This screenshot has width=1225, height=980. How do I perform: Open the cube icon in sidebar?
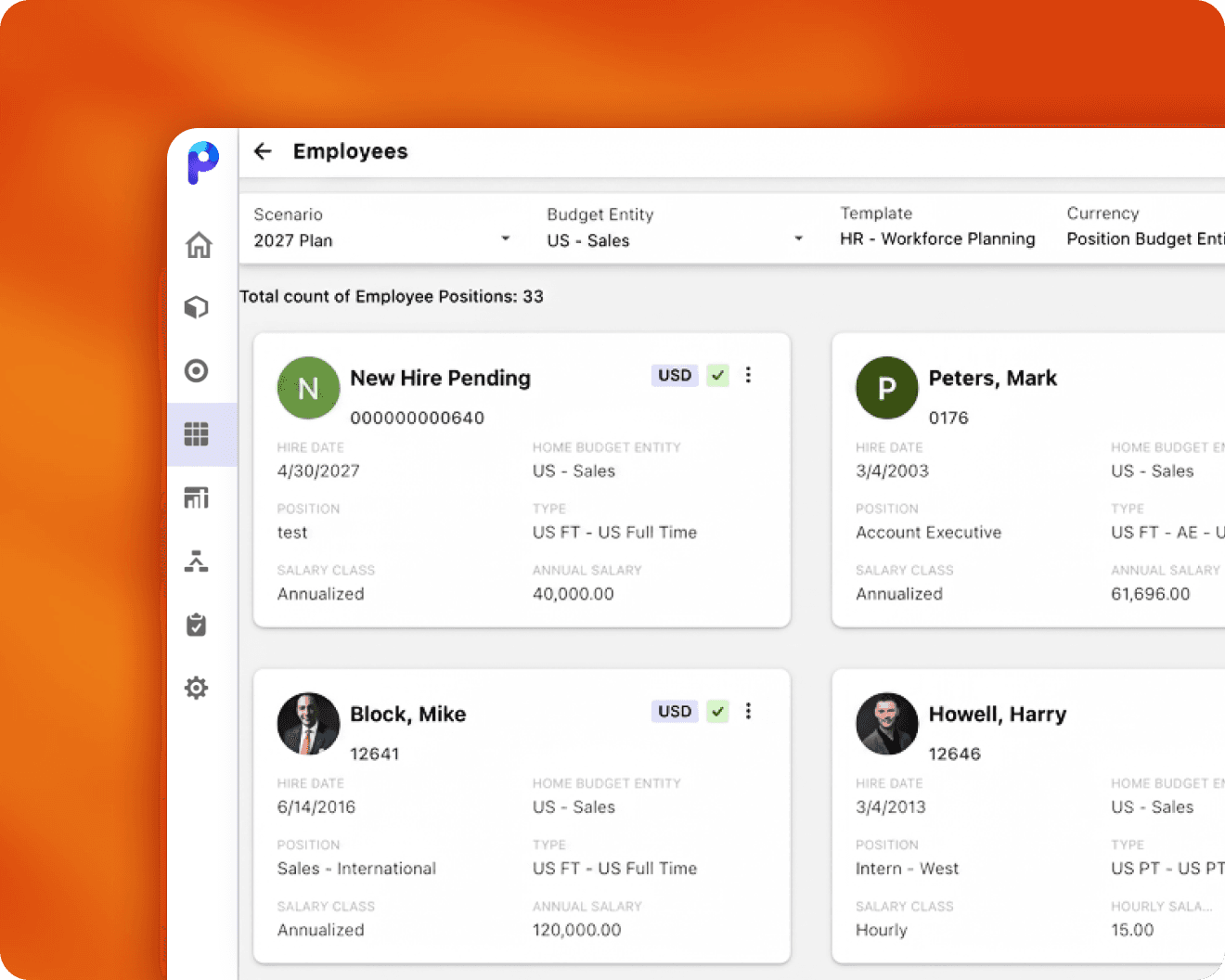click(x=196, y=307)
